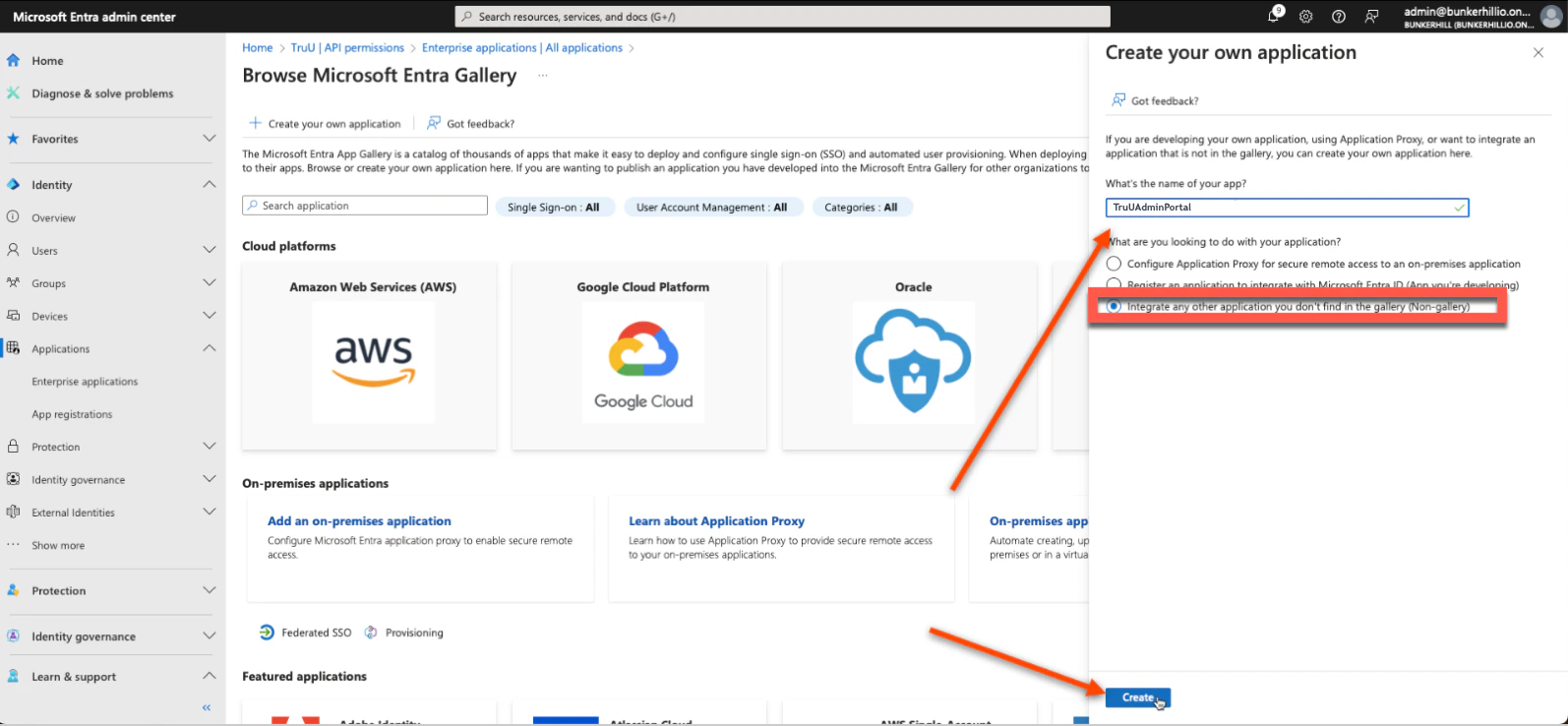Open the User Account Management filter pill
Image resolution: width=1568 pixels, height=726 pixels.
[712, 207]
